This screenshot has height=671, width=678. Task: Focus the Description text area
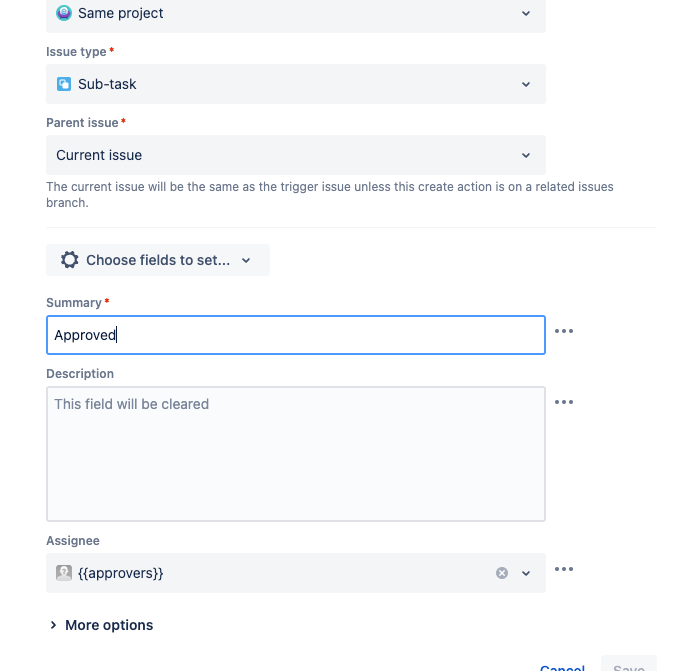point(296,454)
